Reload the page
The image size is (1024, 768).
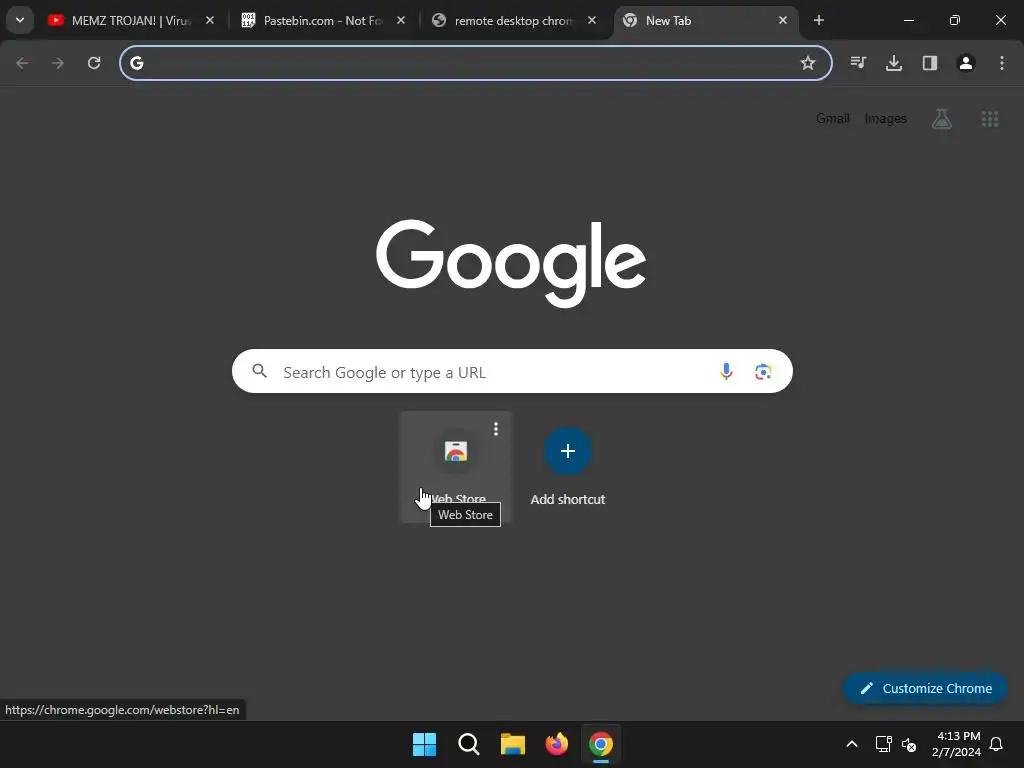[x=94, y=63]
